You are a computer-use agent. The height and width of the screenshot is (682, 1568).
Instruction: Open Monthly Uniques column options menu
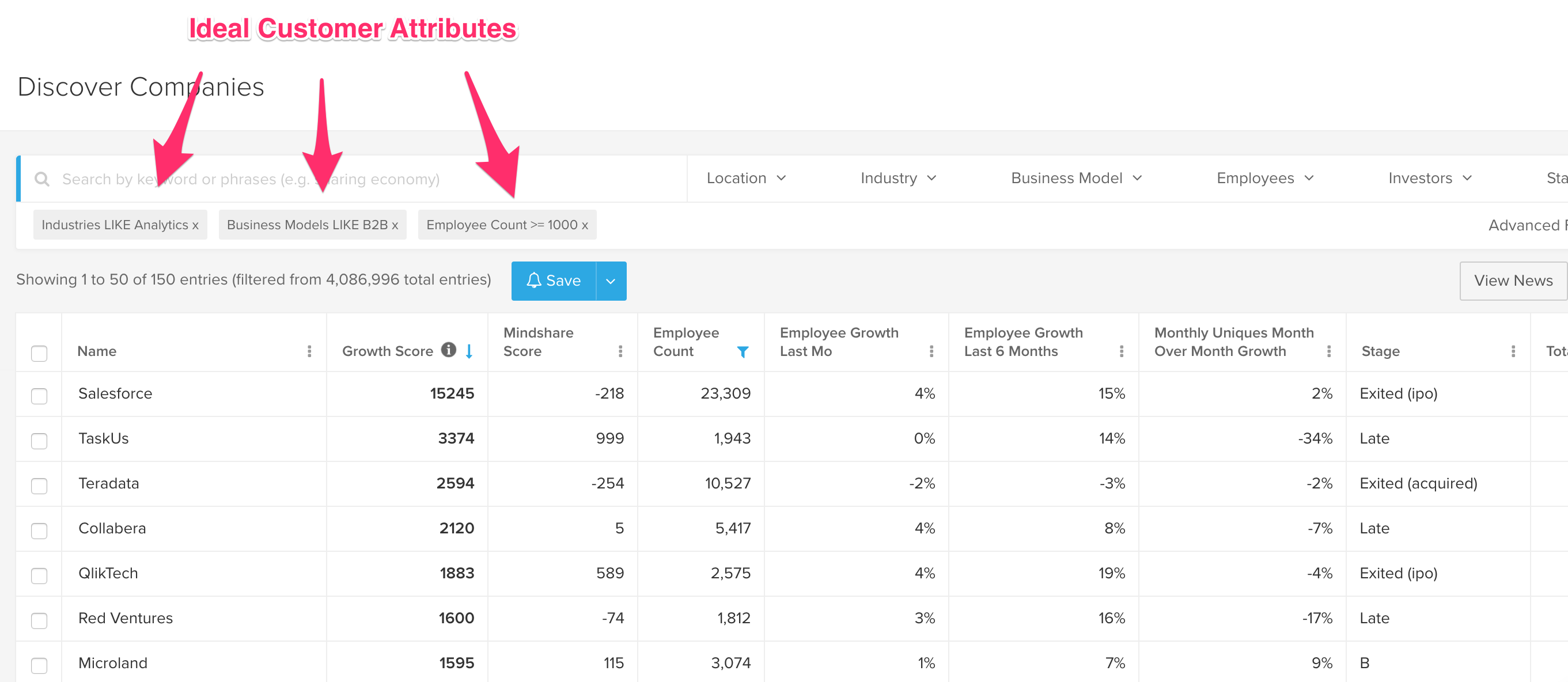(x=1329, y=351)
